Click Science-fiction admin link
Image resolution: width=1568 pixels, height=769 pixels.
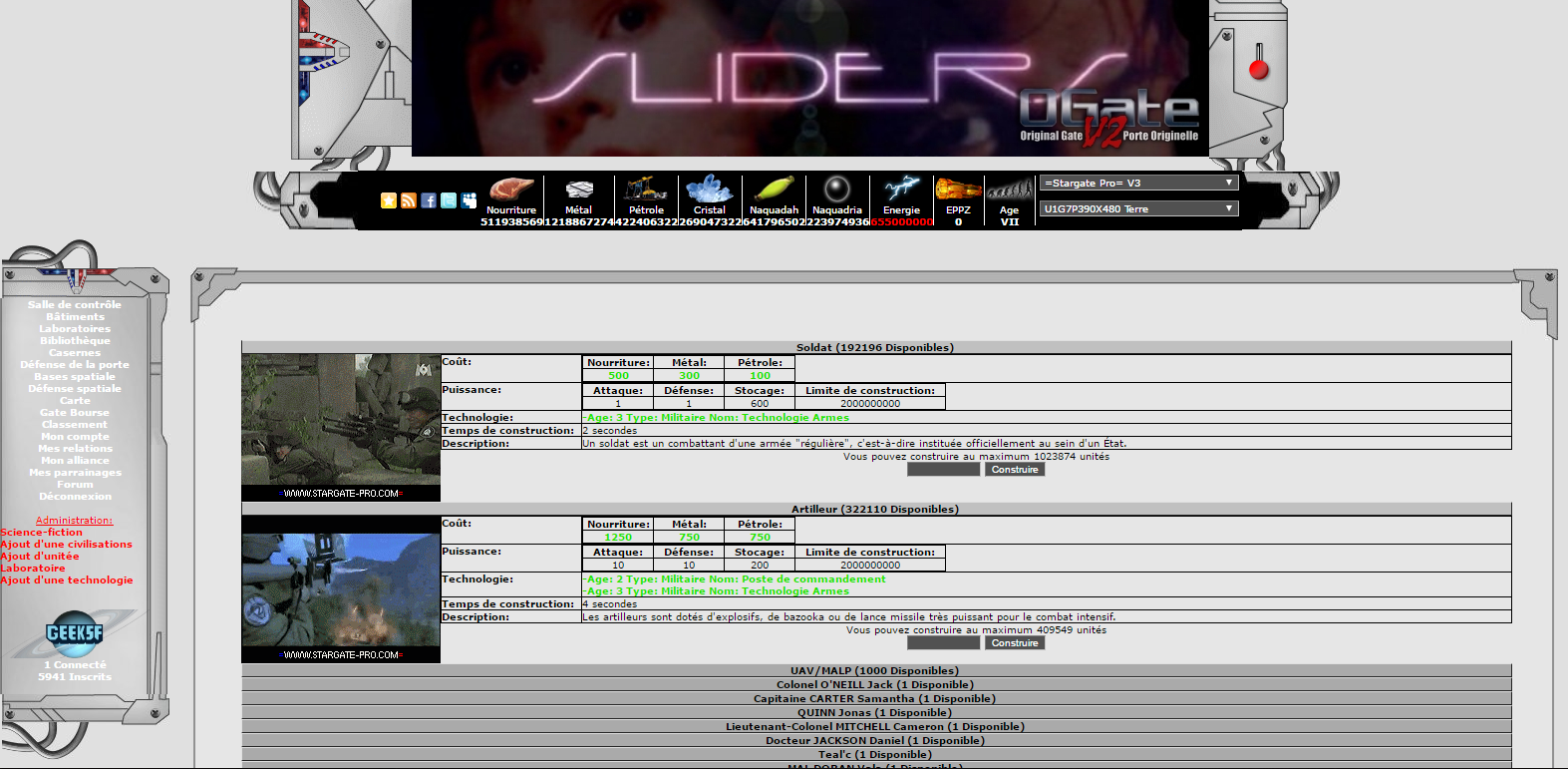pyautogui.click(x=42, y=533)
